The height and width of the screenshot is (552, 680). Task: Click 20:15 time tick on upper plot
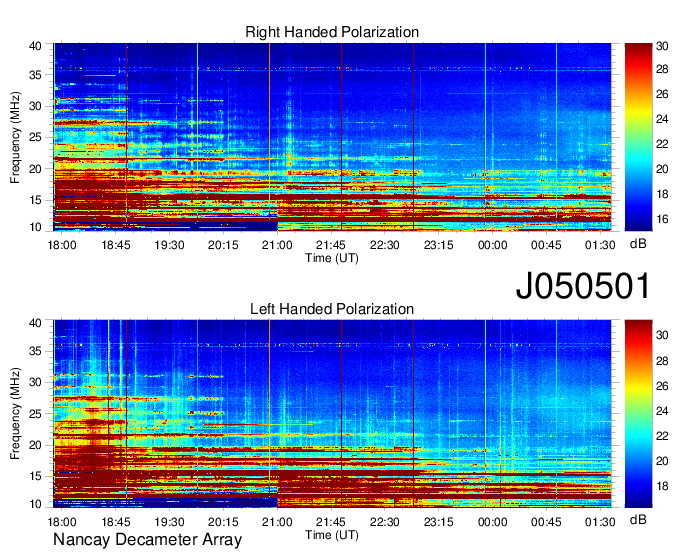(223, 245)
